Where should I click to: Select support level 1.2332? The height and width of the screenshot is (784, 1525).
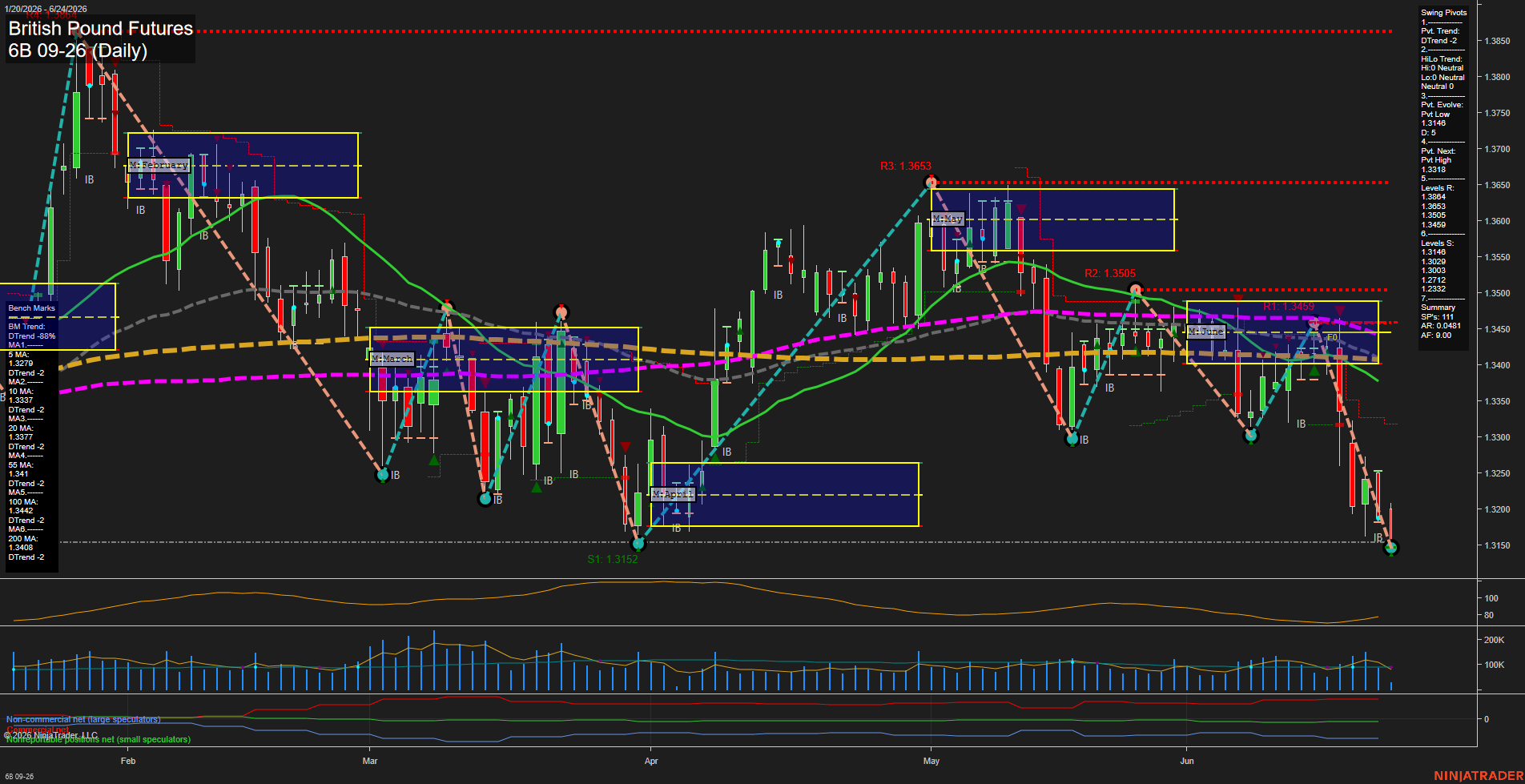[x=1434, y=289]
